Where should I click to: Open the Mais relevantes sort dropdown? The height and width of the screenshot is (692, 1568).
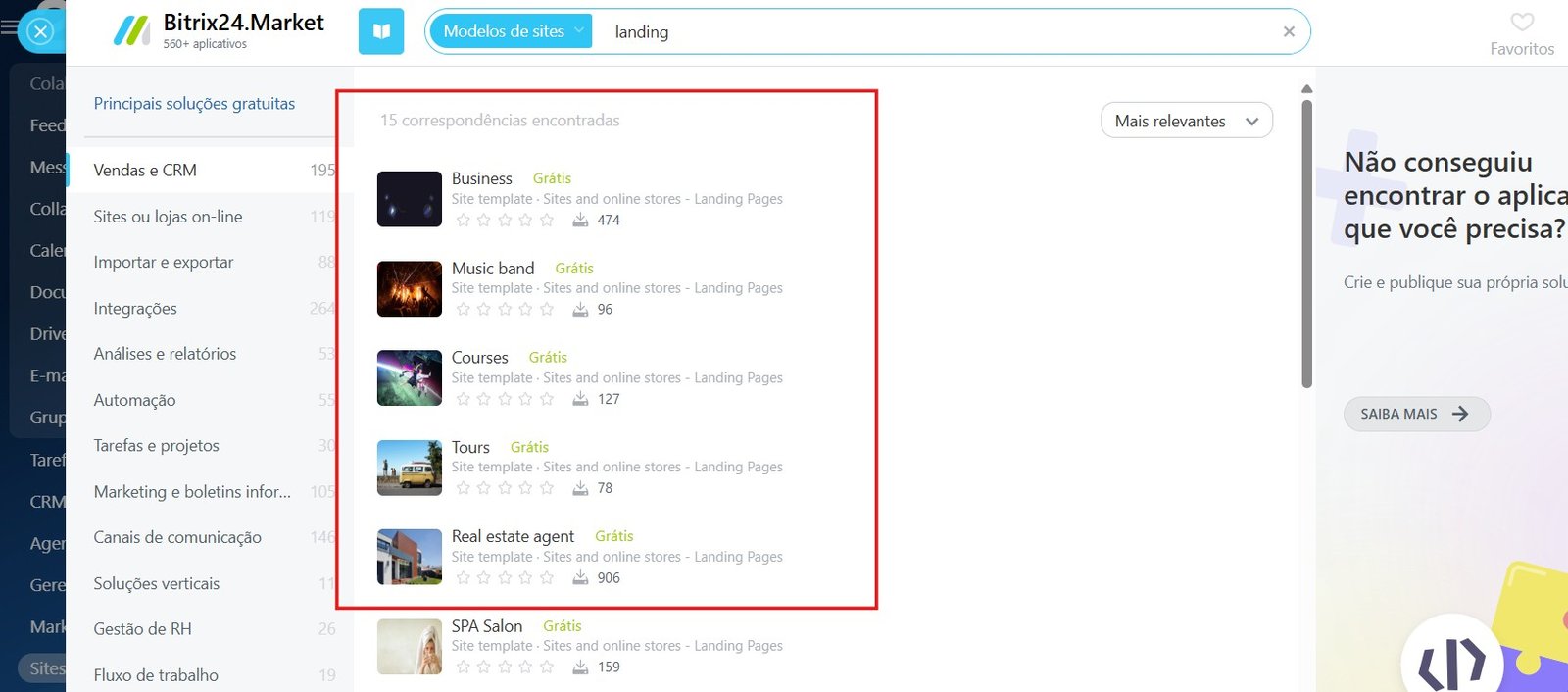[1187, 121]
